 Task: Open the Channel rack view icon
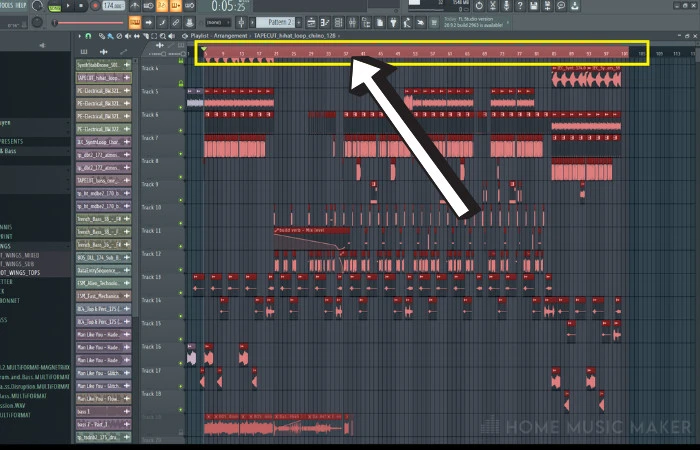tap(338, 22)
